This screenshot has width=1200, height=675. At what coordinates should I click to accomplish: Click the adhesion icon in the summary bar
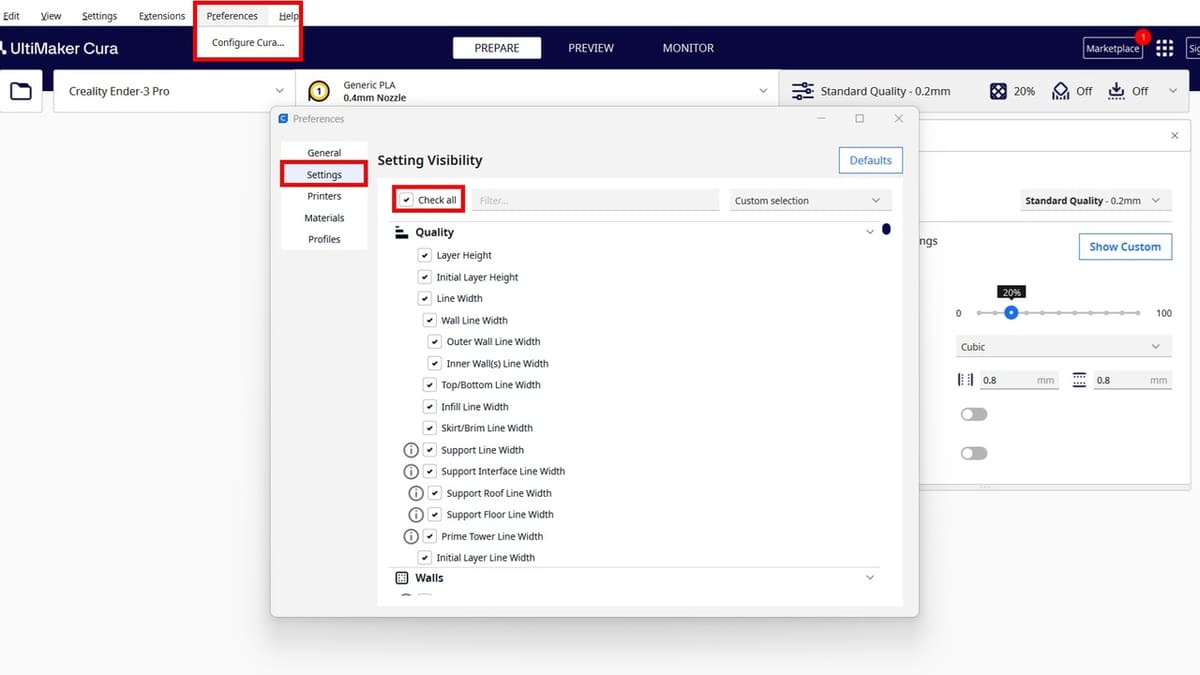[1117, 91]
